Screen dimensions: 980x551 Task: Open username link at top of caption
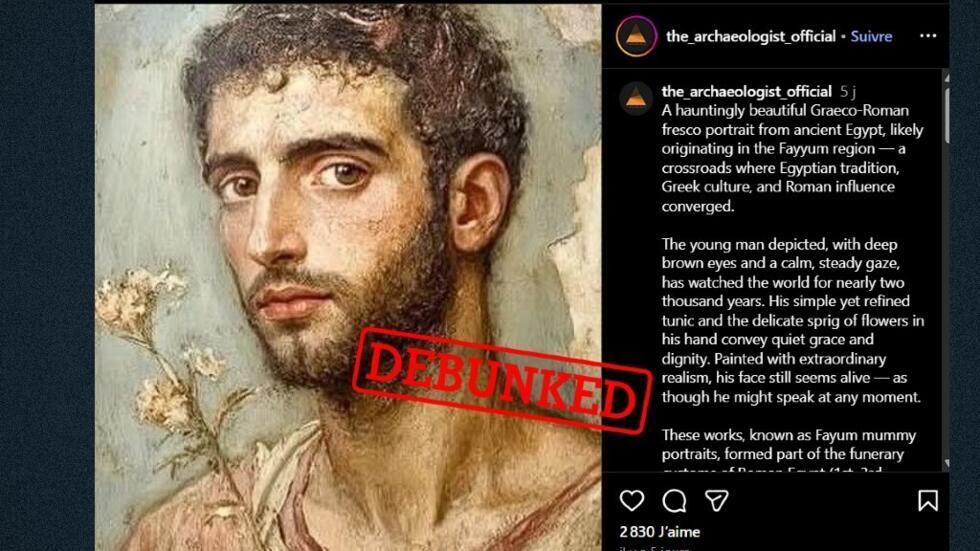[x=746, y=91]
